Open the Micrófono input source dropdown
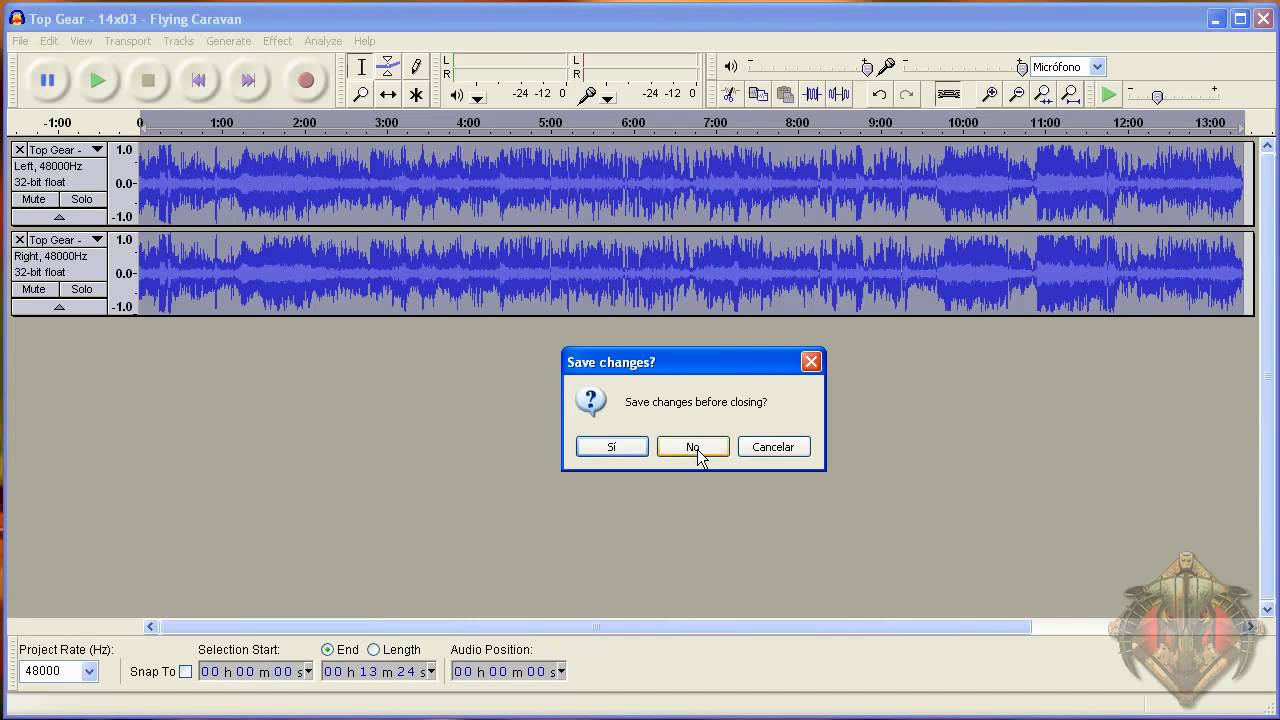The width and height of the screenshot is (1280, 720). 1097,67
